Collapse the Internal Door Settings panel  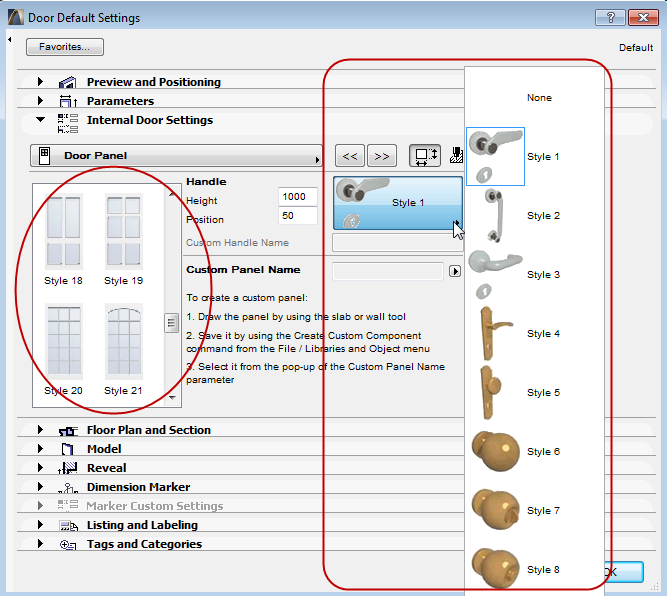40,120
